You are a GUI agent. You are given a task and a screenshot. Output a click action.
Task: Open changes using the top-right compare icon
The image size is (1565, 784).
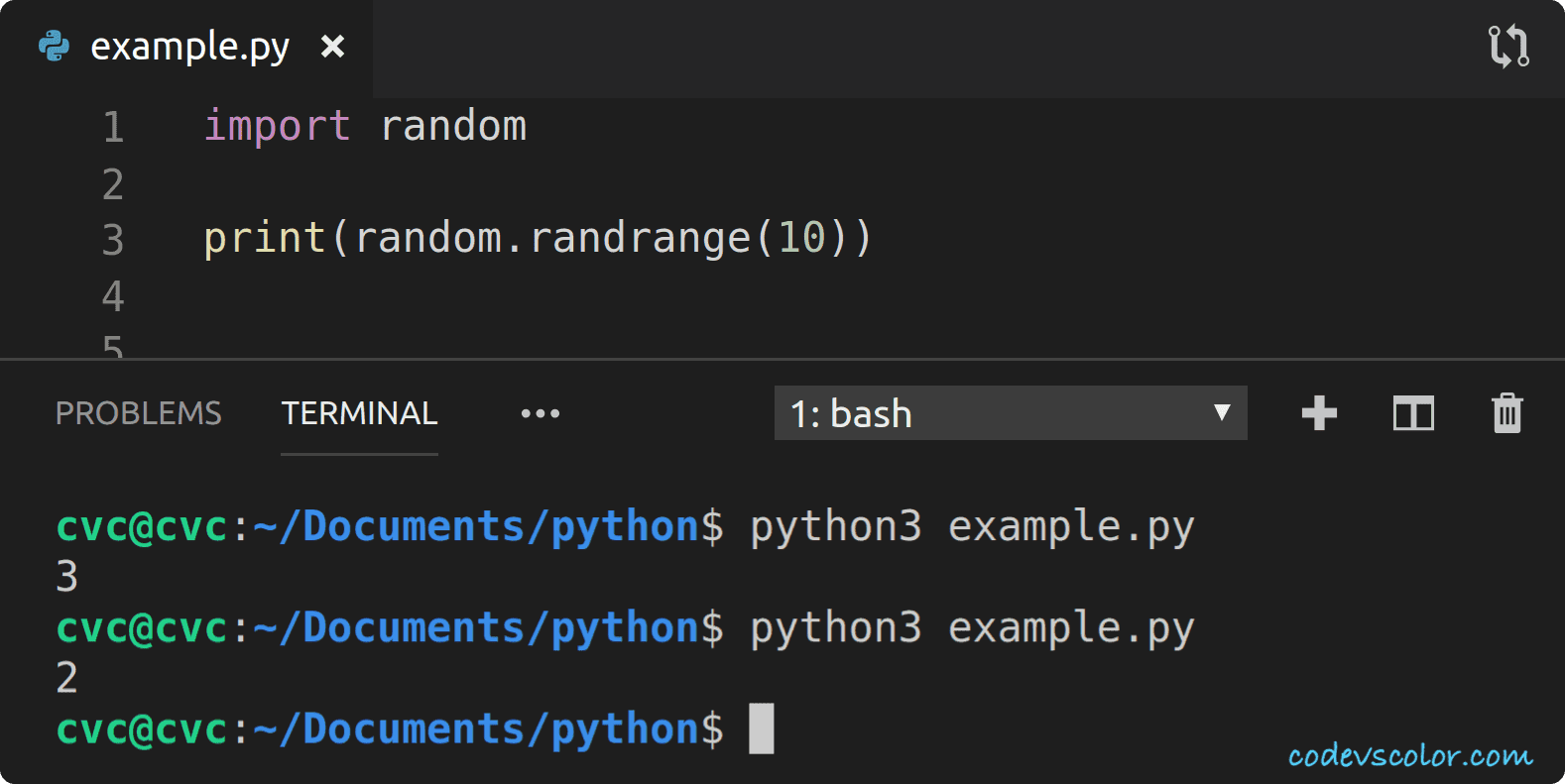(x=1508, y=47)
